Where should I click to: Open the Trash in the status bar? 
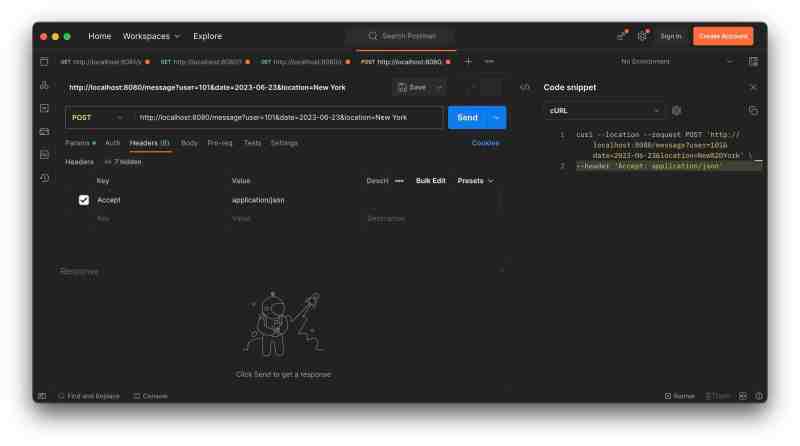click(718, 396)
